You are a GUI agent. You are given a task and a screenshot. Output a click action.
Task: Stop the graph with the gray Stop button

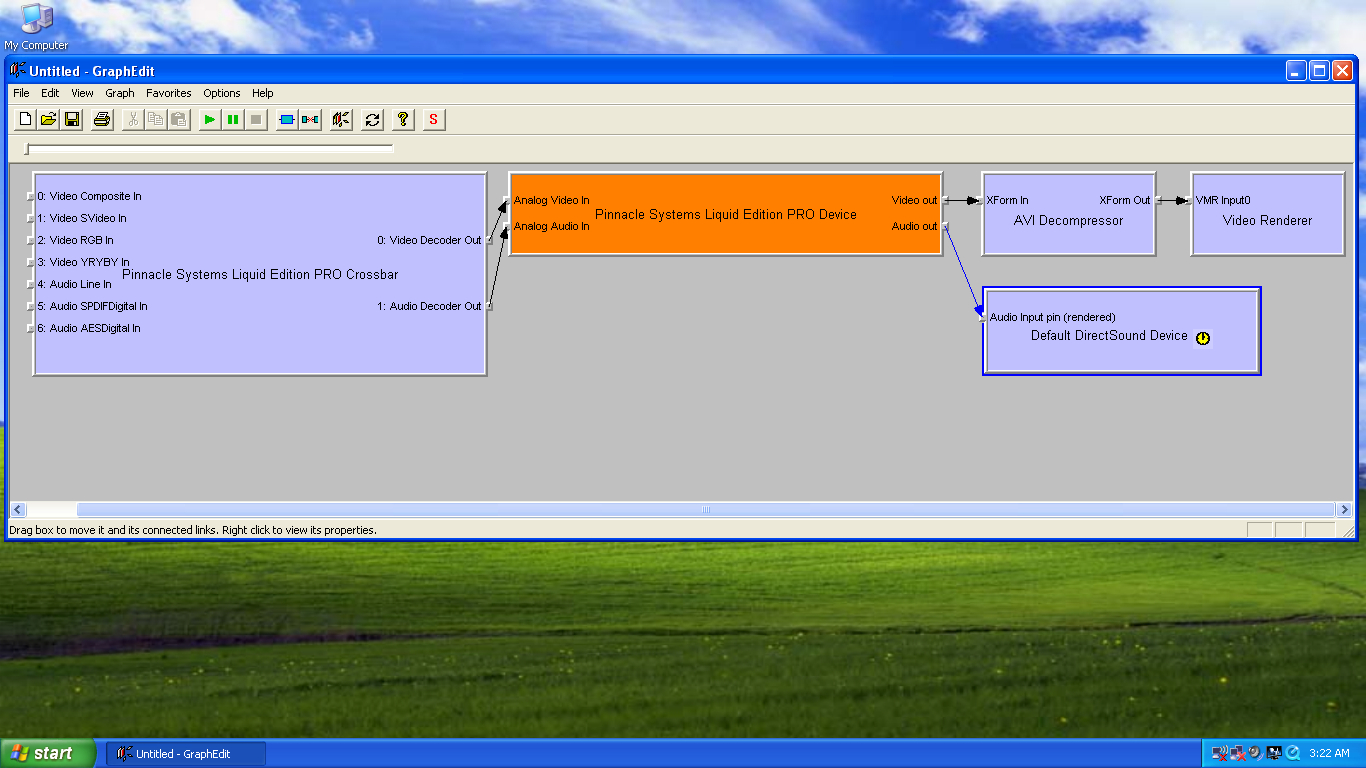pyautogui.click(x=255, y=119)
